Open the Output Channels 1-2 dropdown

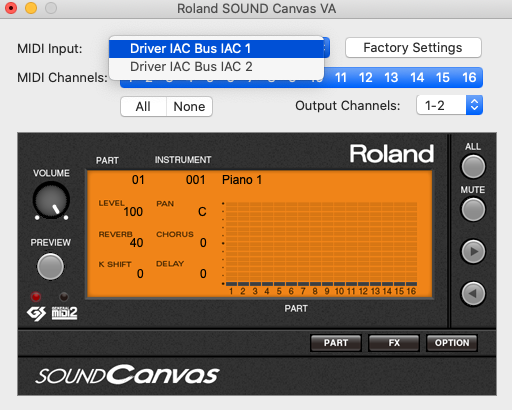point(449,105)
